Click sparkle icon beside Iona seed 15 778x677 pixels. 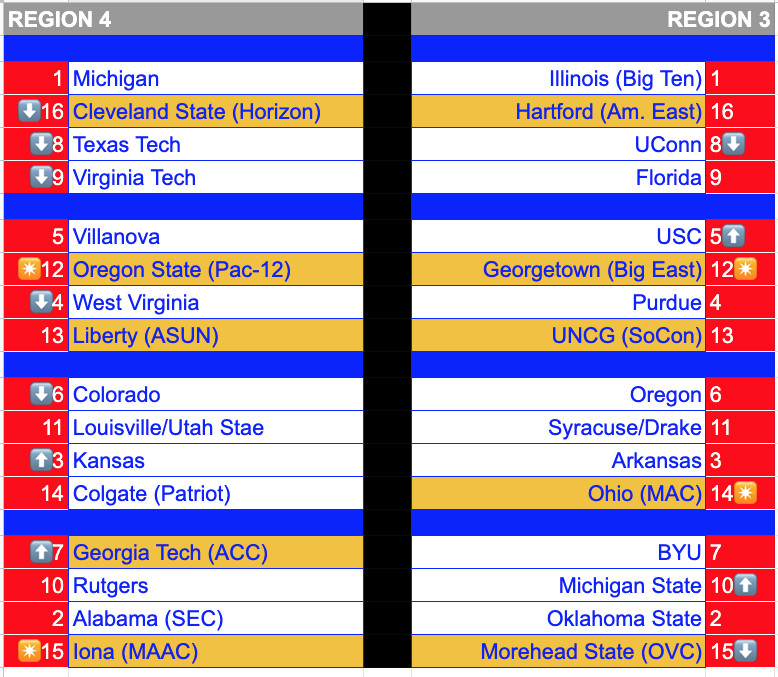(29, 651)
